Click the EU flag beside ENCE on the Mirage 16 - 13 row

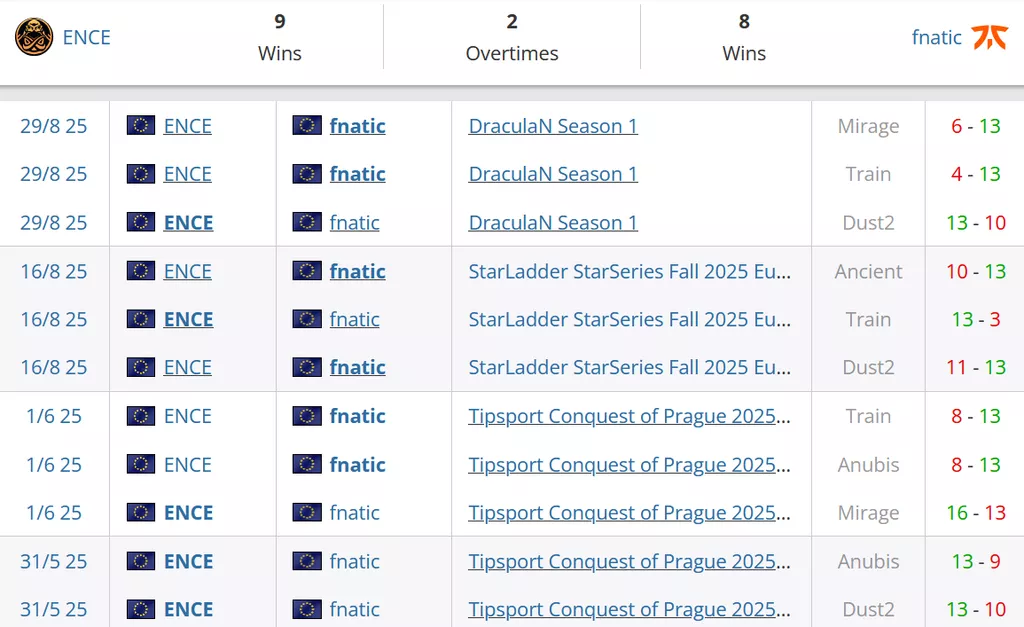(x=140, y=512)
